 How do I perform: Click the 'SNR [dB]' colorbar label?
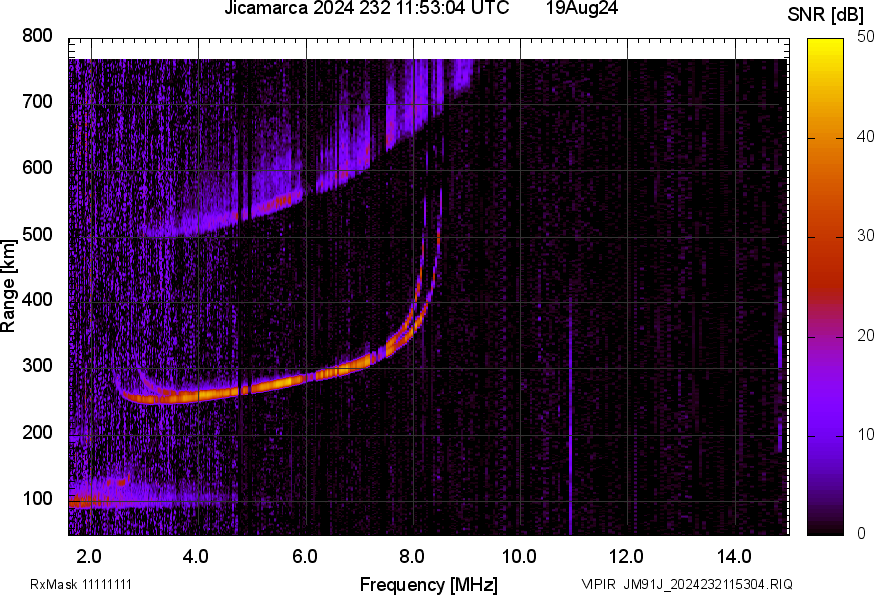click(825, 15)
